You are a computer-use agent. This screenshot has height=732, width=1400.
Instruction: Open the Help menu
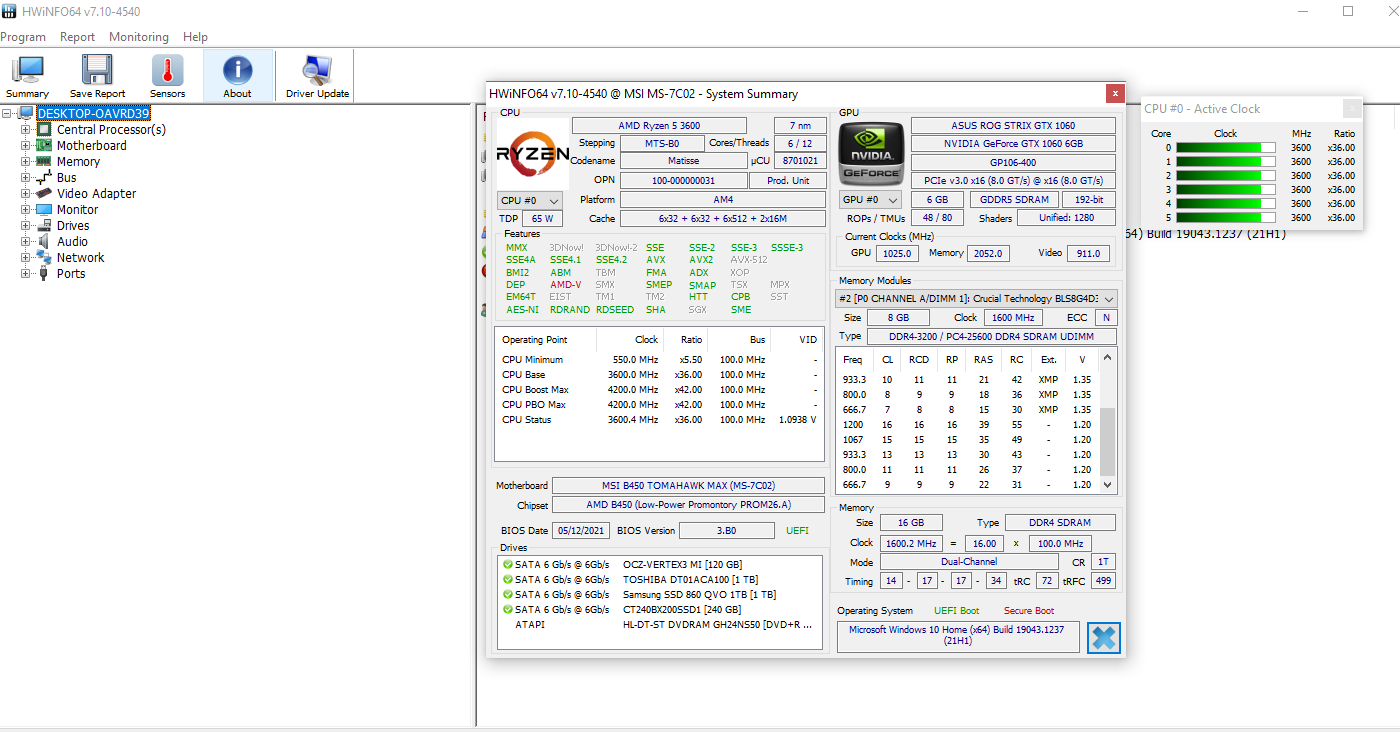(195, 37)
